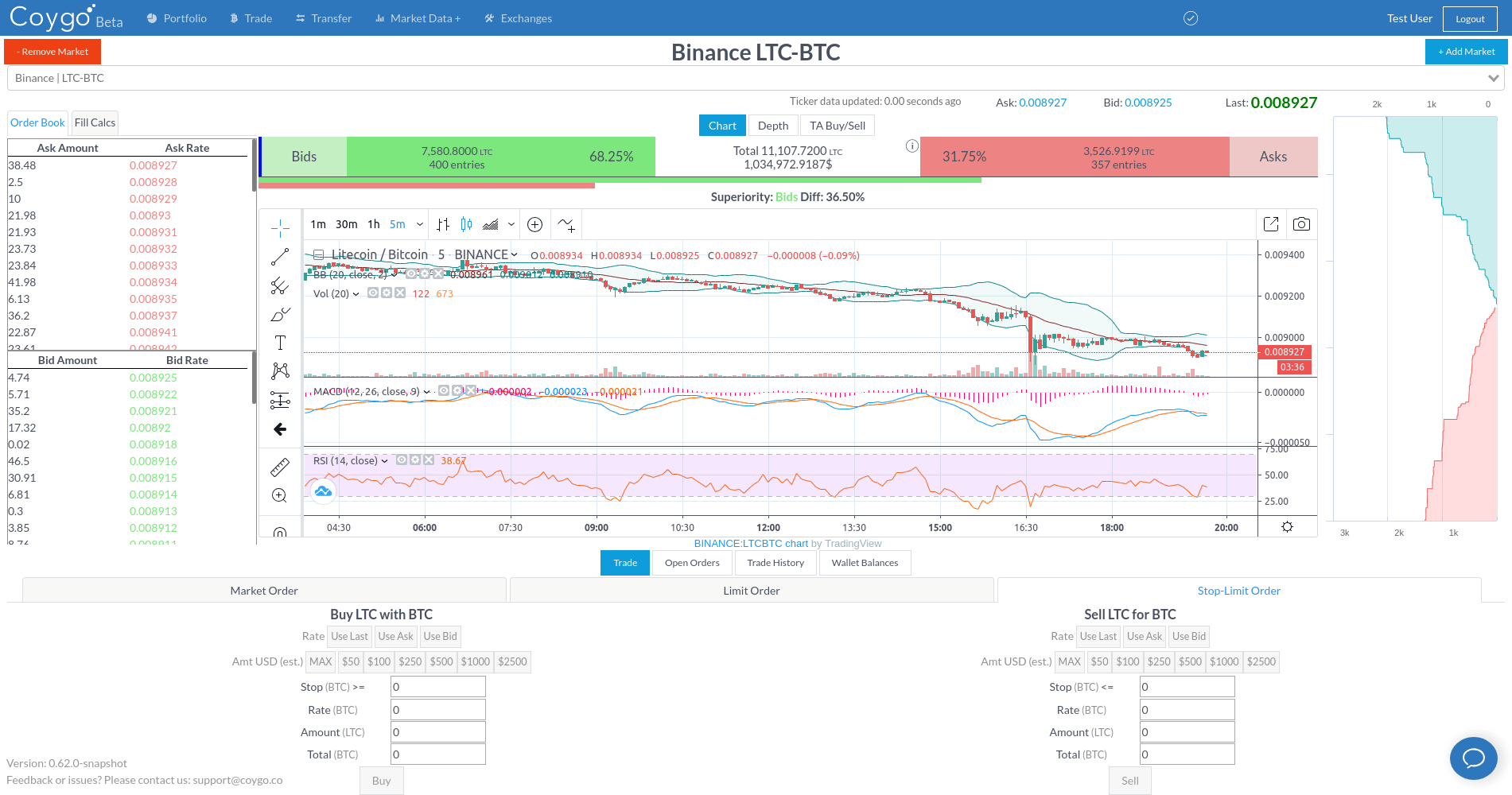Click the back arrow in chart toolbar
This screenshot has width=1512, height=795.
(x=280, y=429)
